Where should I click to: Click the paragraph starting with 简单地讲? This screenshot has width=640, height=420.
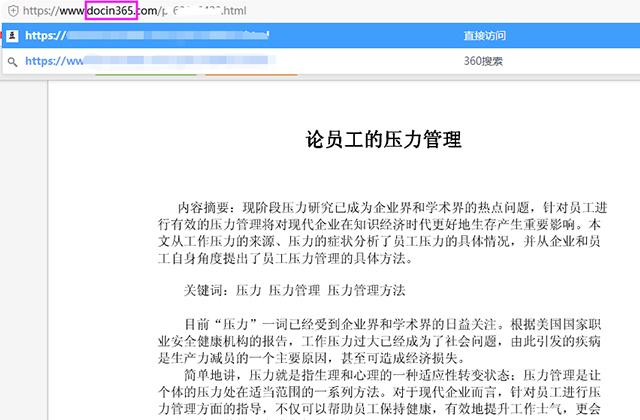(x=380, y=392)
